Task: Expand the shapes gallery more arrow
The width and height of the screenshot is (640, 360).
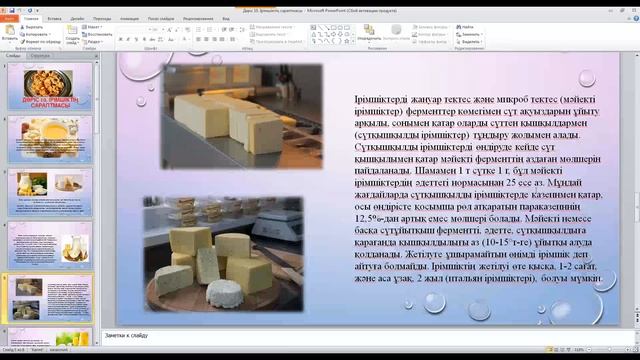Action: pyautogui.click(x=353, y=41)
